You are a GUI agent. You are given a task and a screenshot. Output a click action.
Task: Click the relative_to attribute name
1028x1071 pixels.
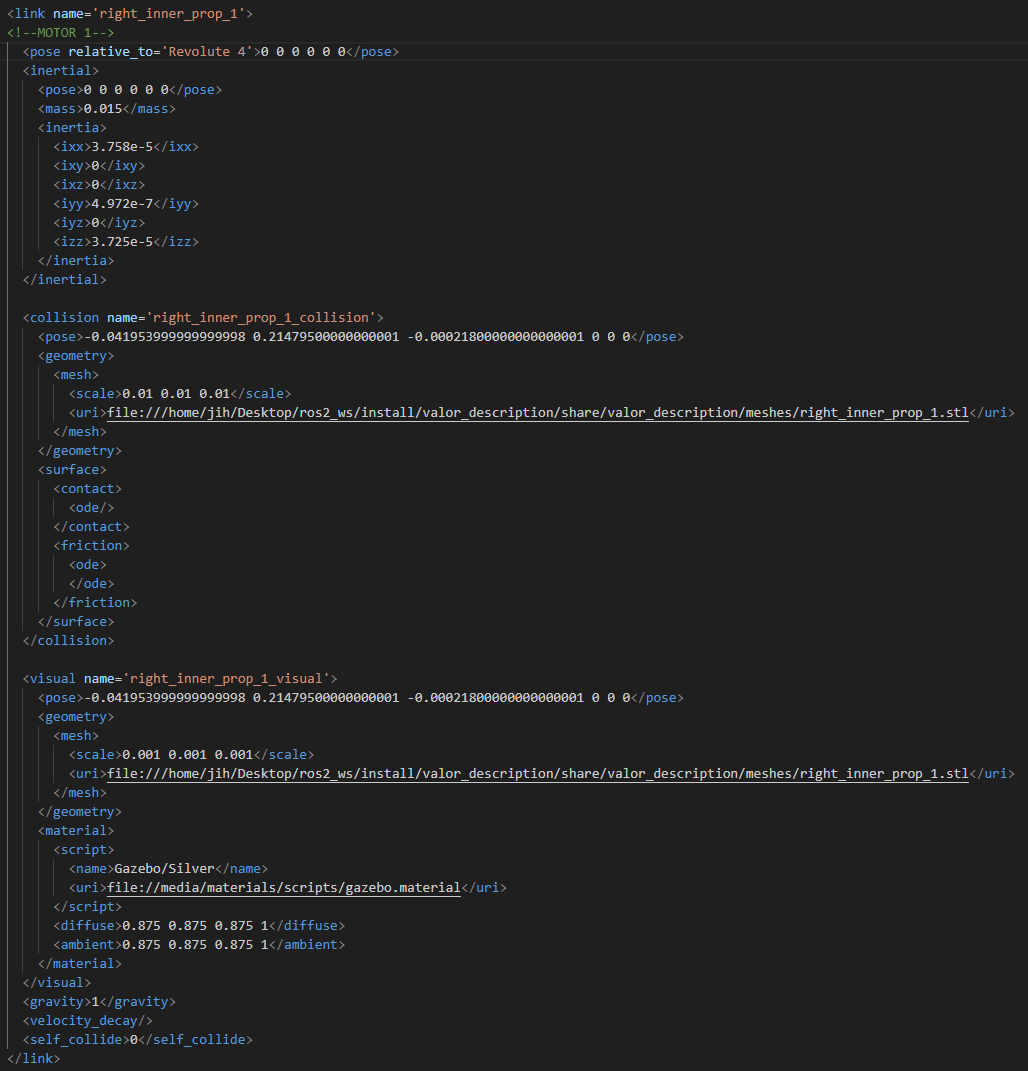point(111,52)
